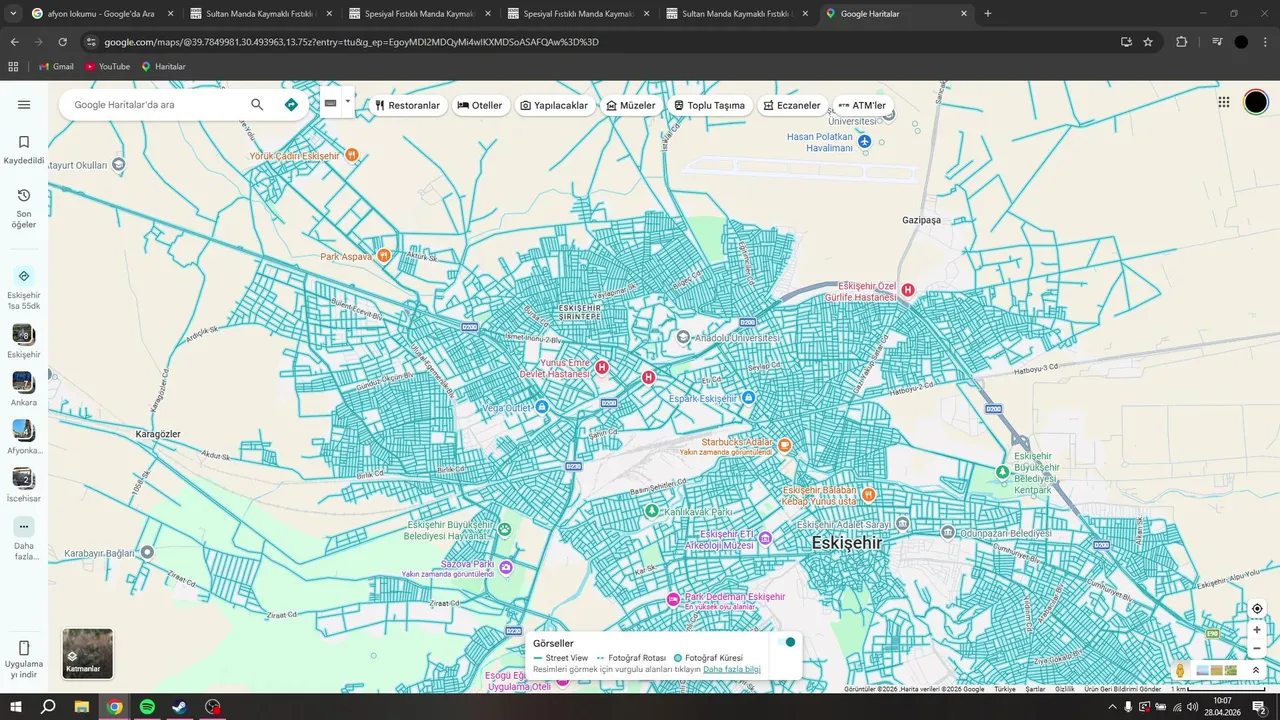Viewport: 1280px width, 720px height.
Task: Filter map by Restoranlar
Action: click(x=407, y=105)
